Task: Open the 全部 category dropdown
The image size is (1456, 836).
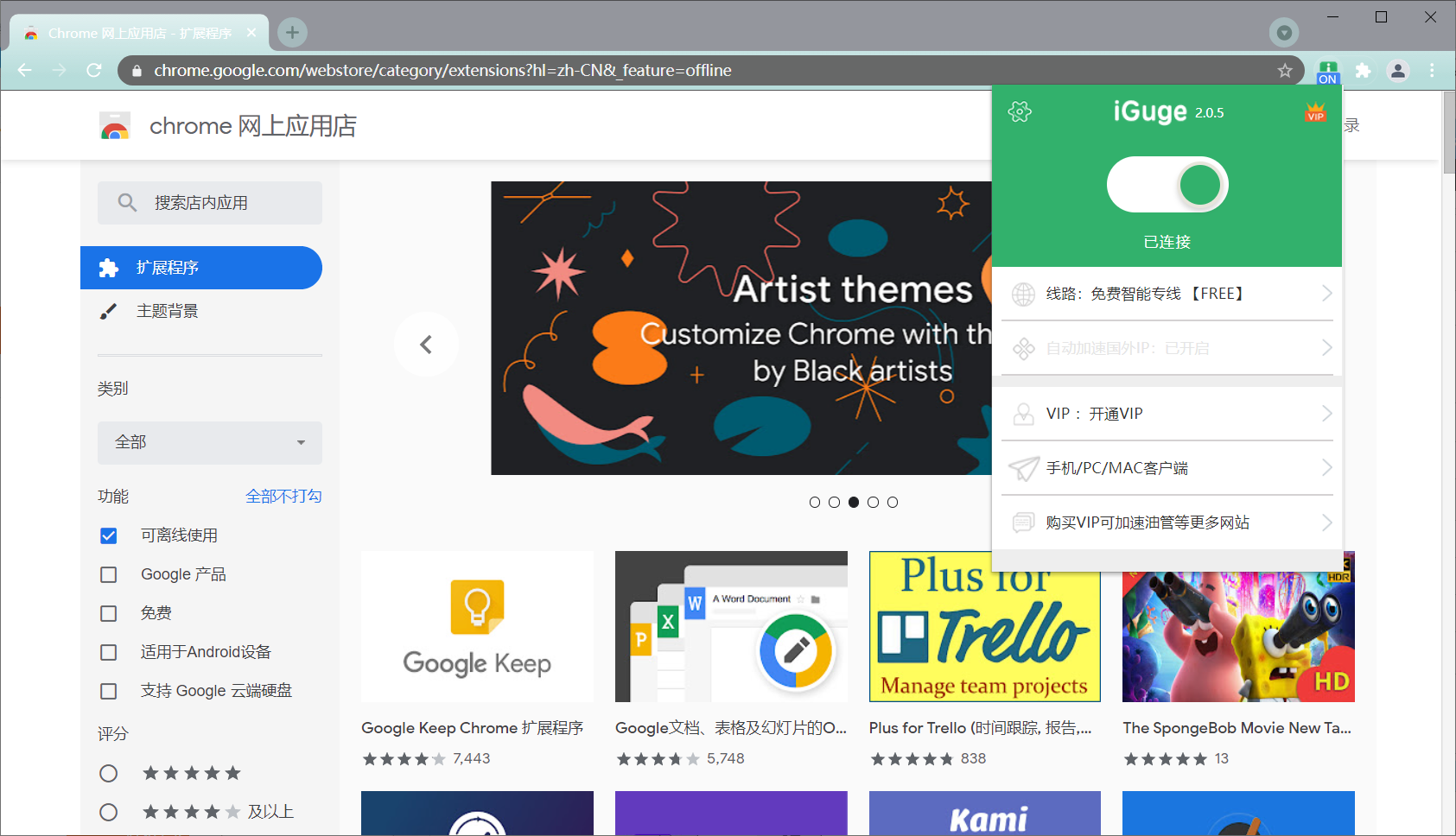Action: coord(210,442)
